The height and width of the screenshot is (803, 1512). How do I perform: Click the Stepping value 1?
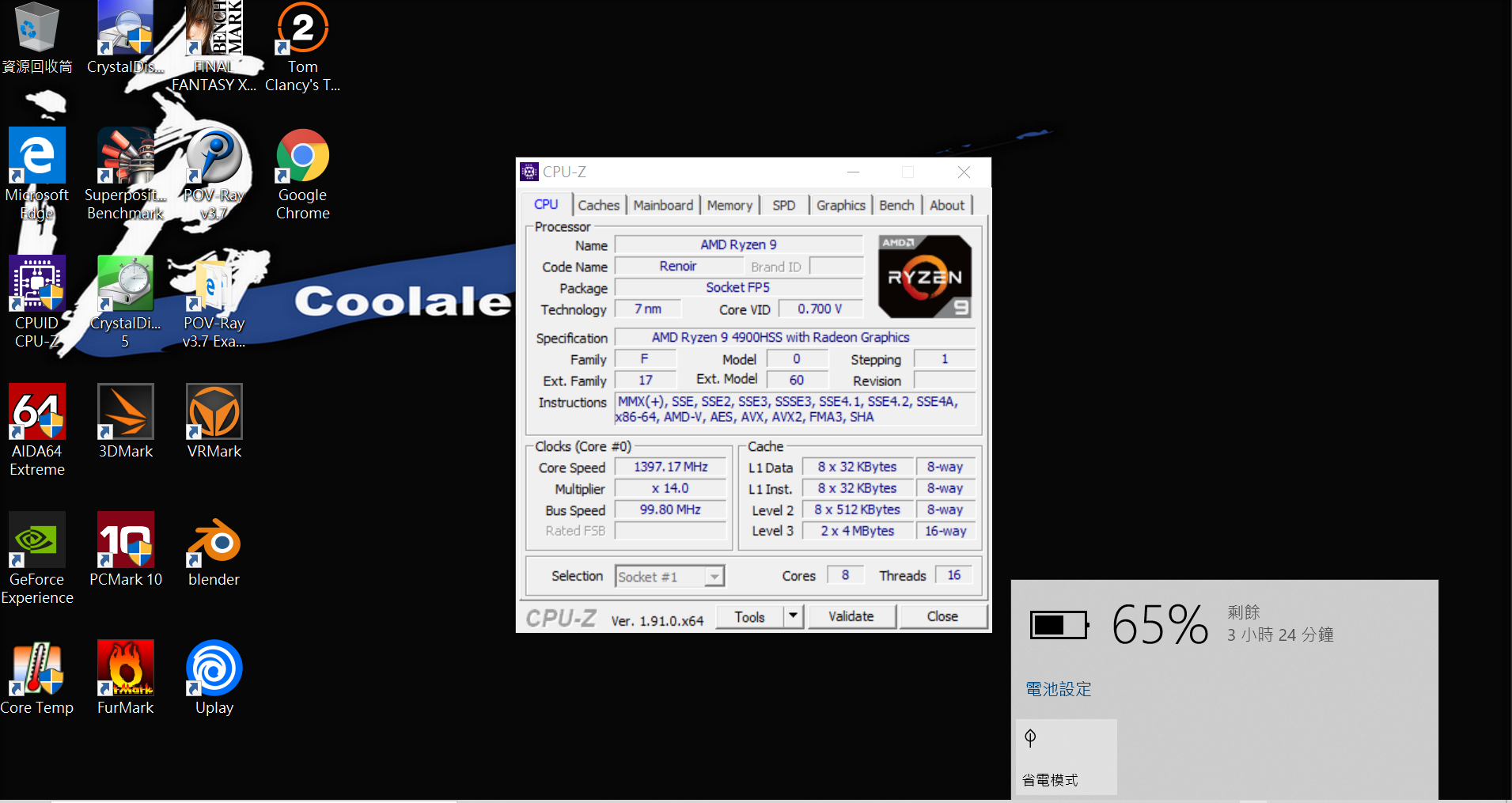point(945,359)
